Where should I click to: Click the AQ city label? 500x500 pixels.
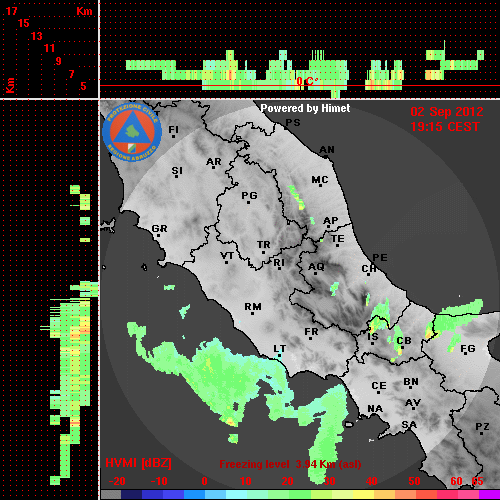(316, 266)
